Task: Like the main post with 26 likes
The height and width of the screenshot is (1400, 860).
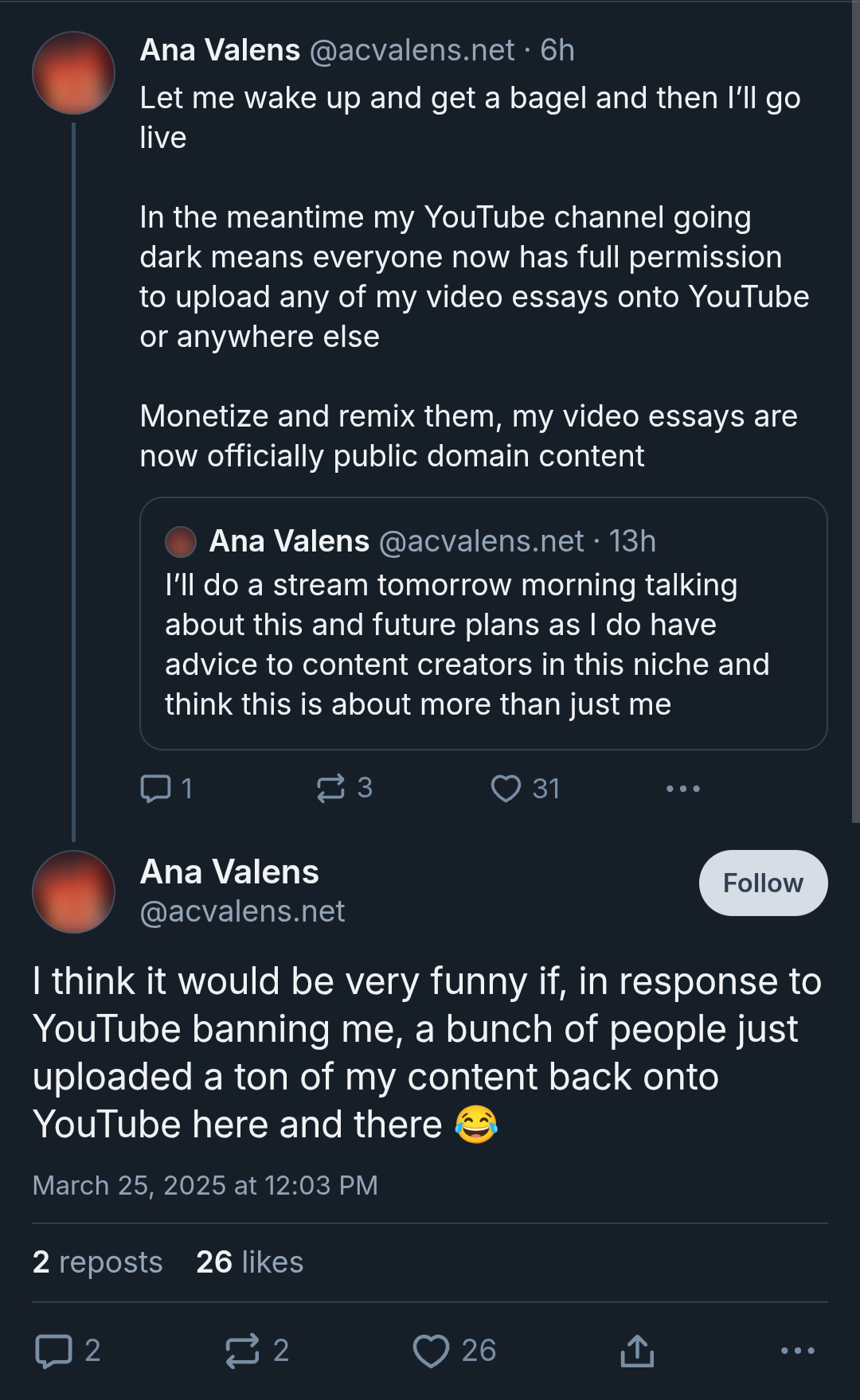Action: (432, 1351)
